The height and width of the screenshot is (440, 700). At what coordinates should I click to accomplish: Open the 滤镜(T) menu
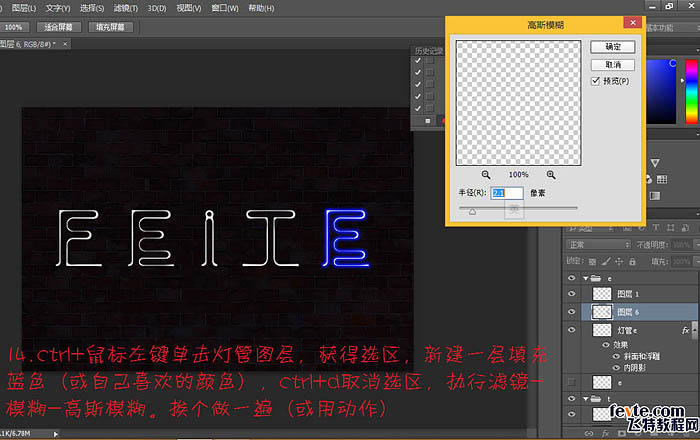pyautogui.click(x=124, y=7)
